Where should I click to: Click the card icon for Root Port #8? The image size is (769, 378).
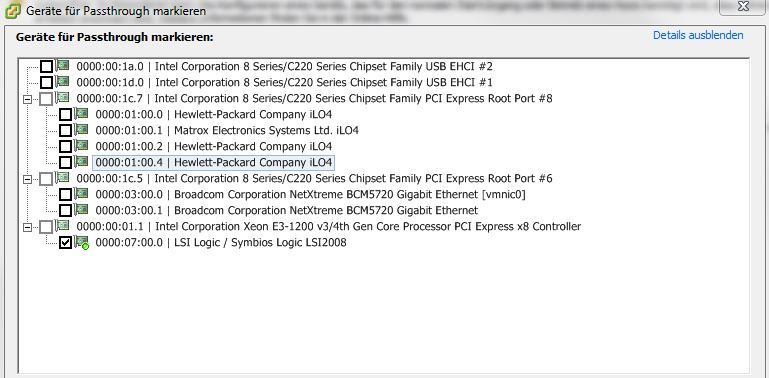pos(63,98)
